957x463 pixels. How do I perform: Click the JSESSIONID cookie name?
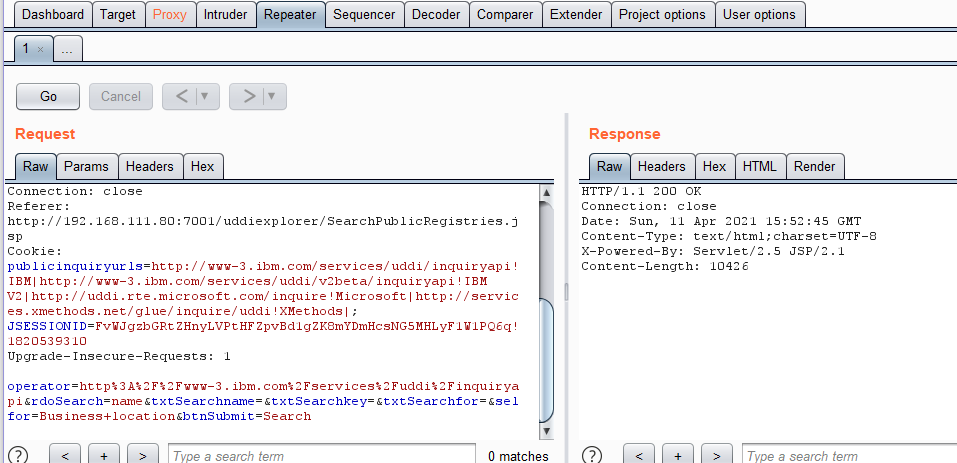(x=48, y=326)
